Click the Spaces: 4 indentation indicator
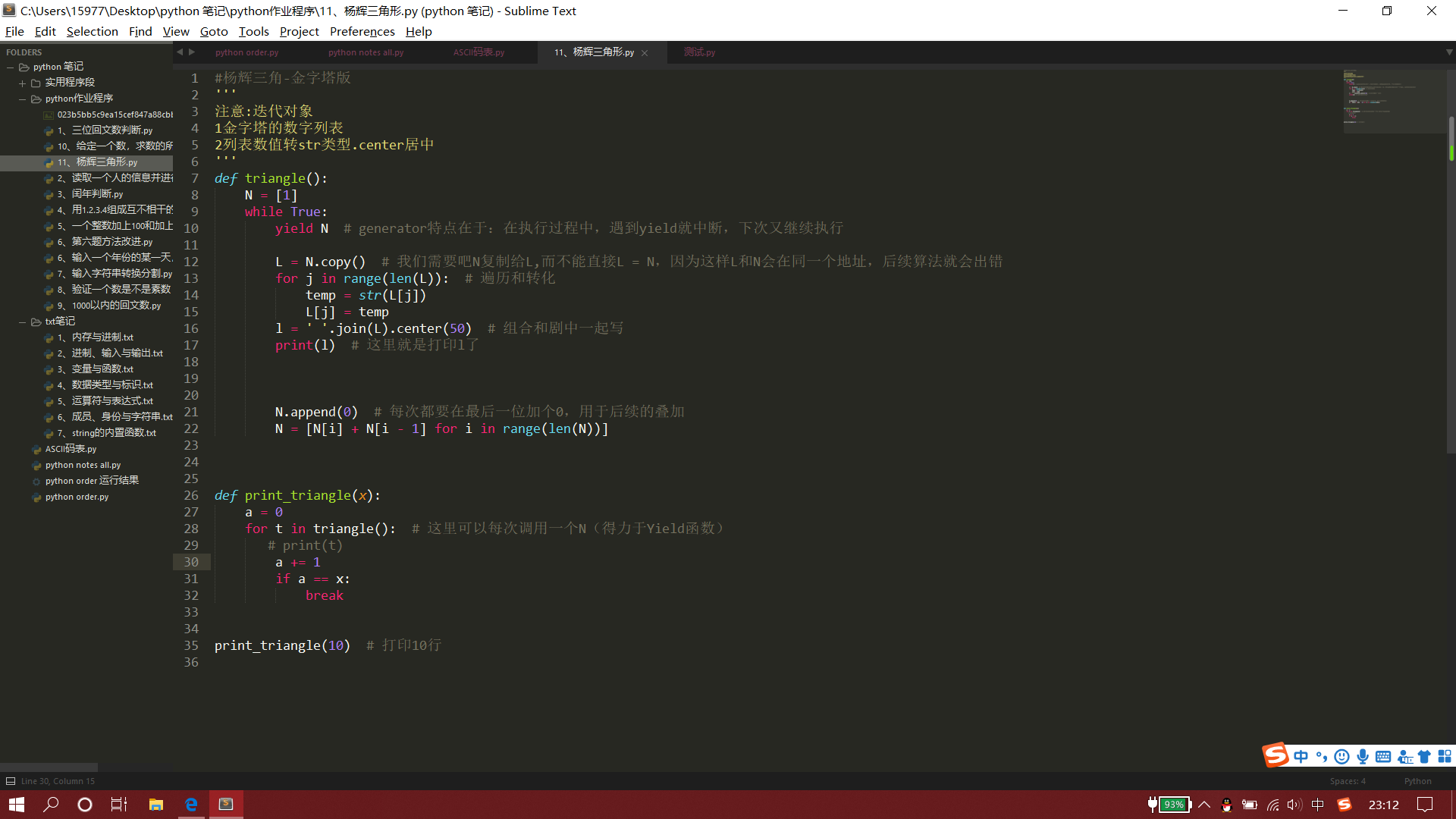This screenshot has width=1456, height=819. pyautogui.click(x=1348, y=780)
